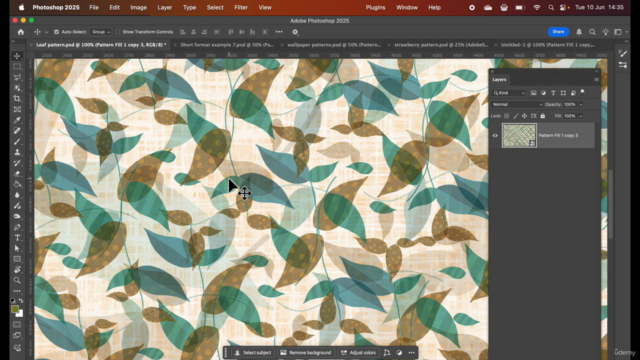Toggle the pixel layer filter
Viewport: 640px width, 360px height.
pos(533,93)
